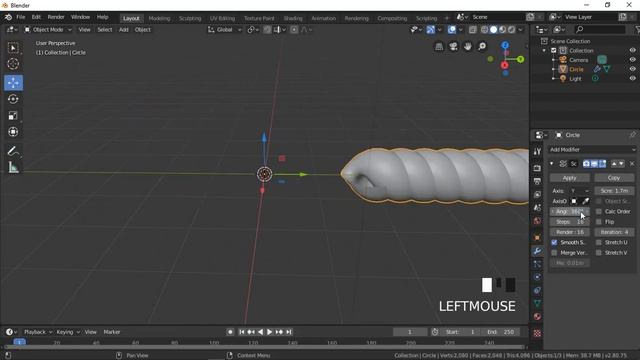
Task: Open the Modifiers wrench tab
Action: (537, 251)
